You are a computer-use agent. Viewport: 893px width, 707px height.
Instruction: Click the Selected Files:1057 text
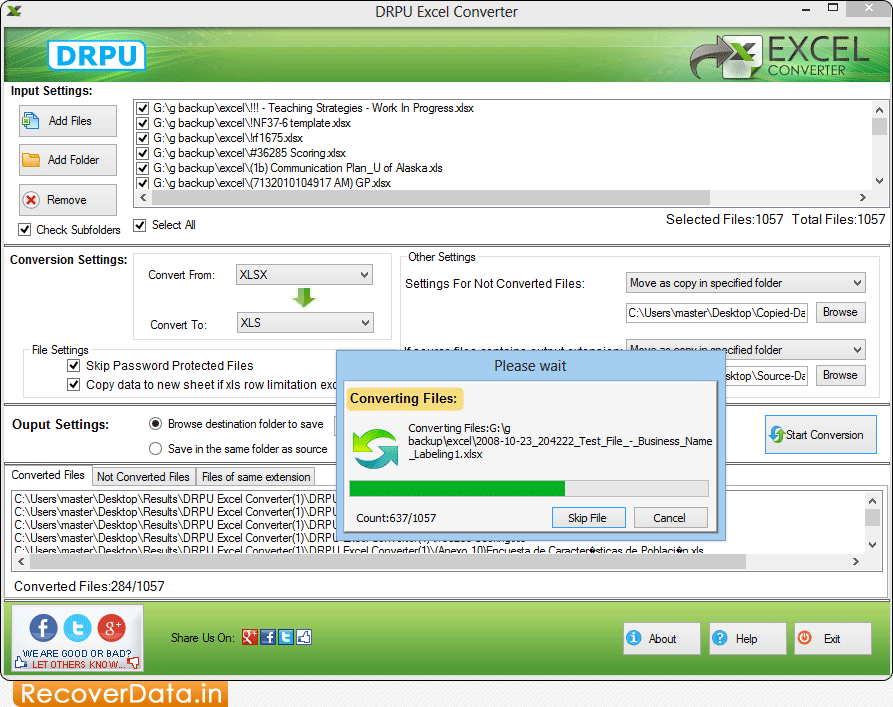tap(724, 219)
